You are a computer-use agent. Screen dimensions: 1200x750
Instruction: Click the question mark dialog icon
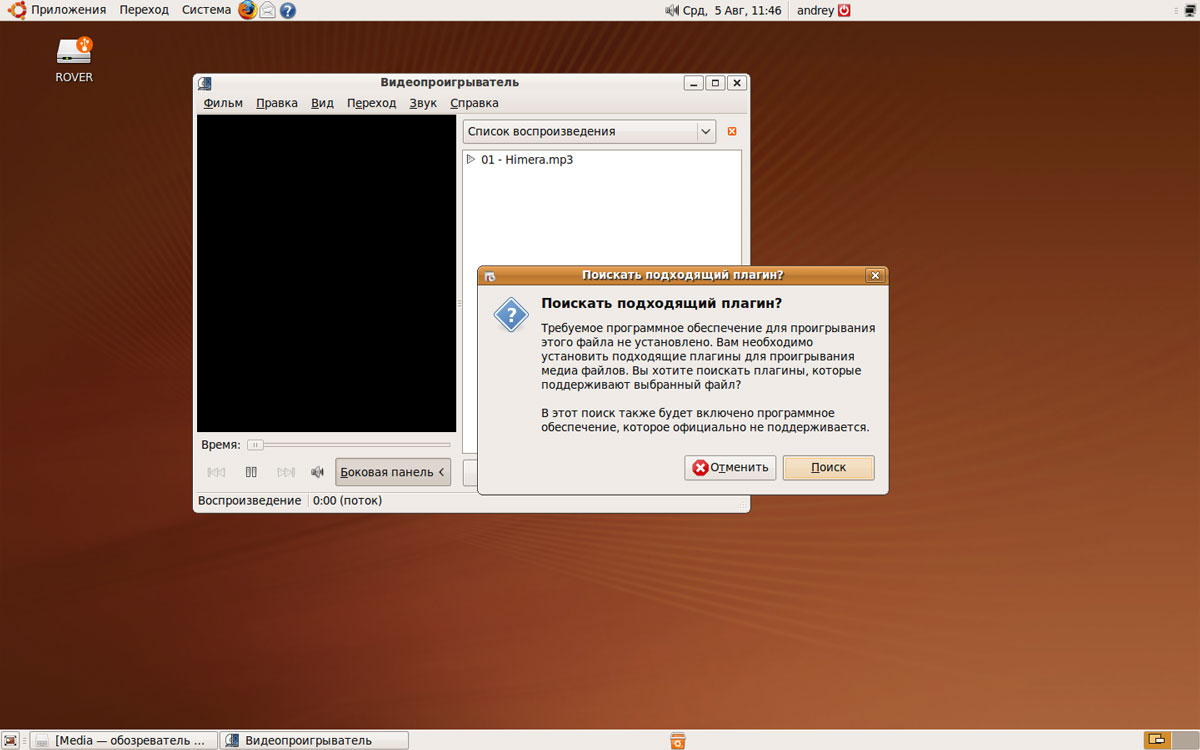click(x=511, y=316)
